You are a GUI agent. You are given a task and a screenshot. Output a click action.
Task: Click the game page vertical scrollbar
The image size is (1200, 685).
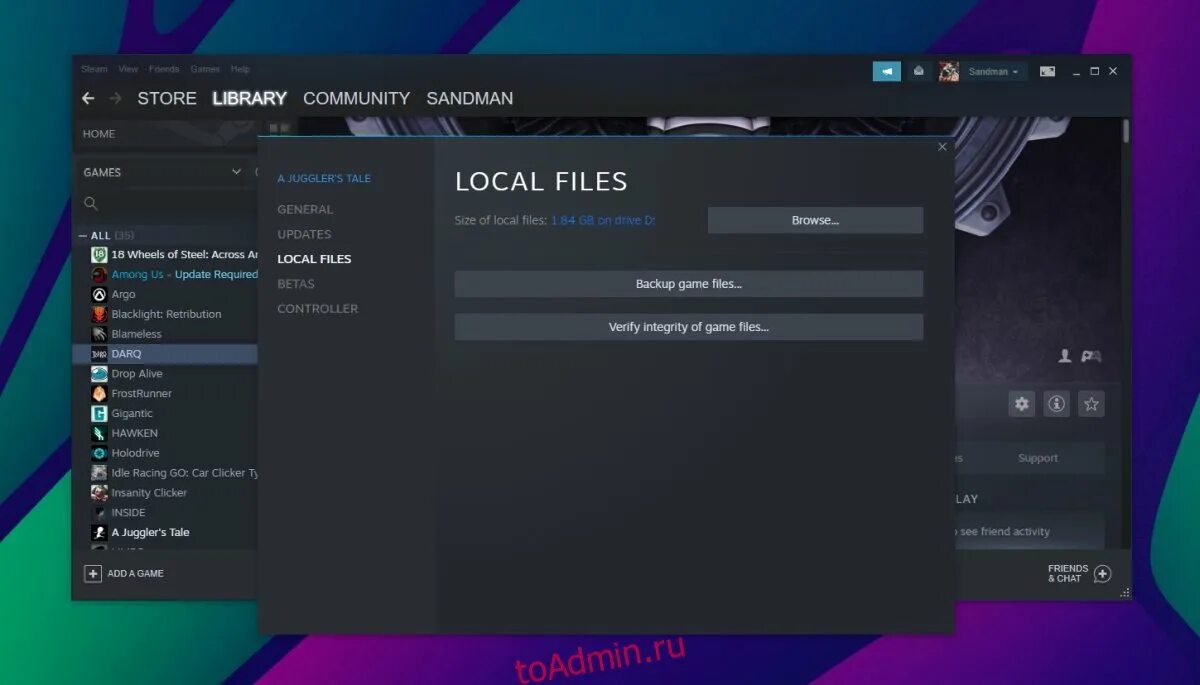1126,131
